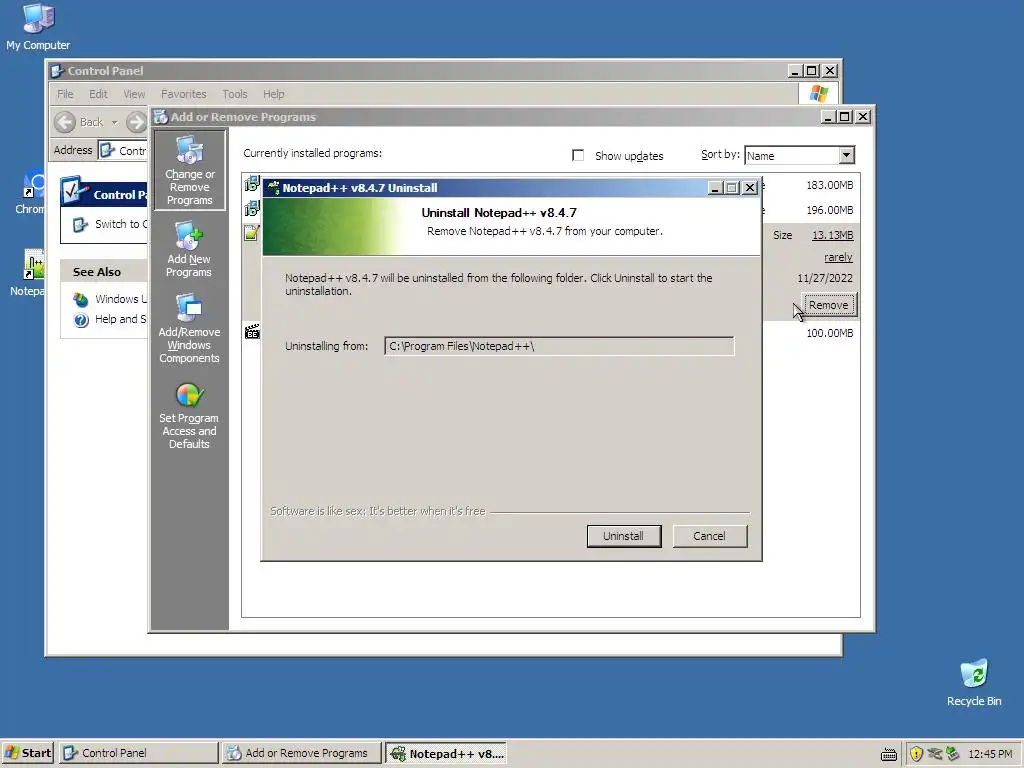Screen dimensions: 1024x768
Task: Click the program icon in 196.00MB row
Action: (252, 209)
